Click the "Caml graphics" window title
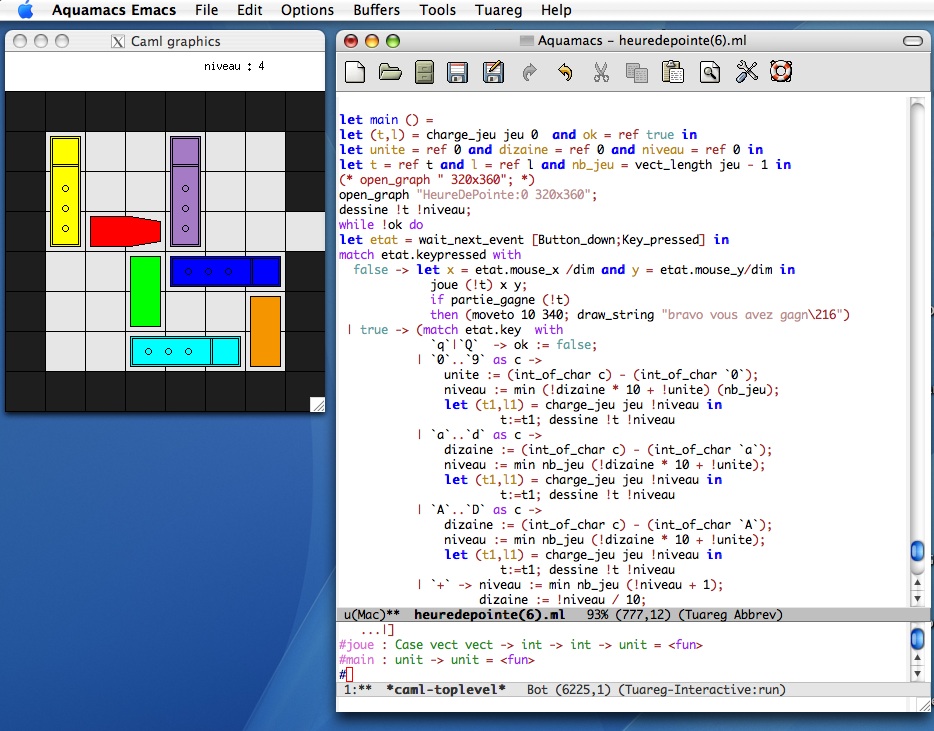 pos(176,41)
